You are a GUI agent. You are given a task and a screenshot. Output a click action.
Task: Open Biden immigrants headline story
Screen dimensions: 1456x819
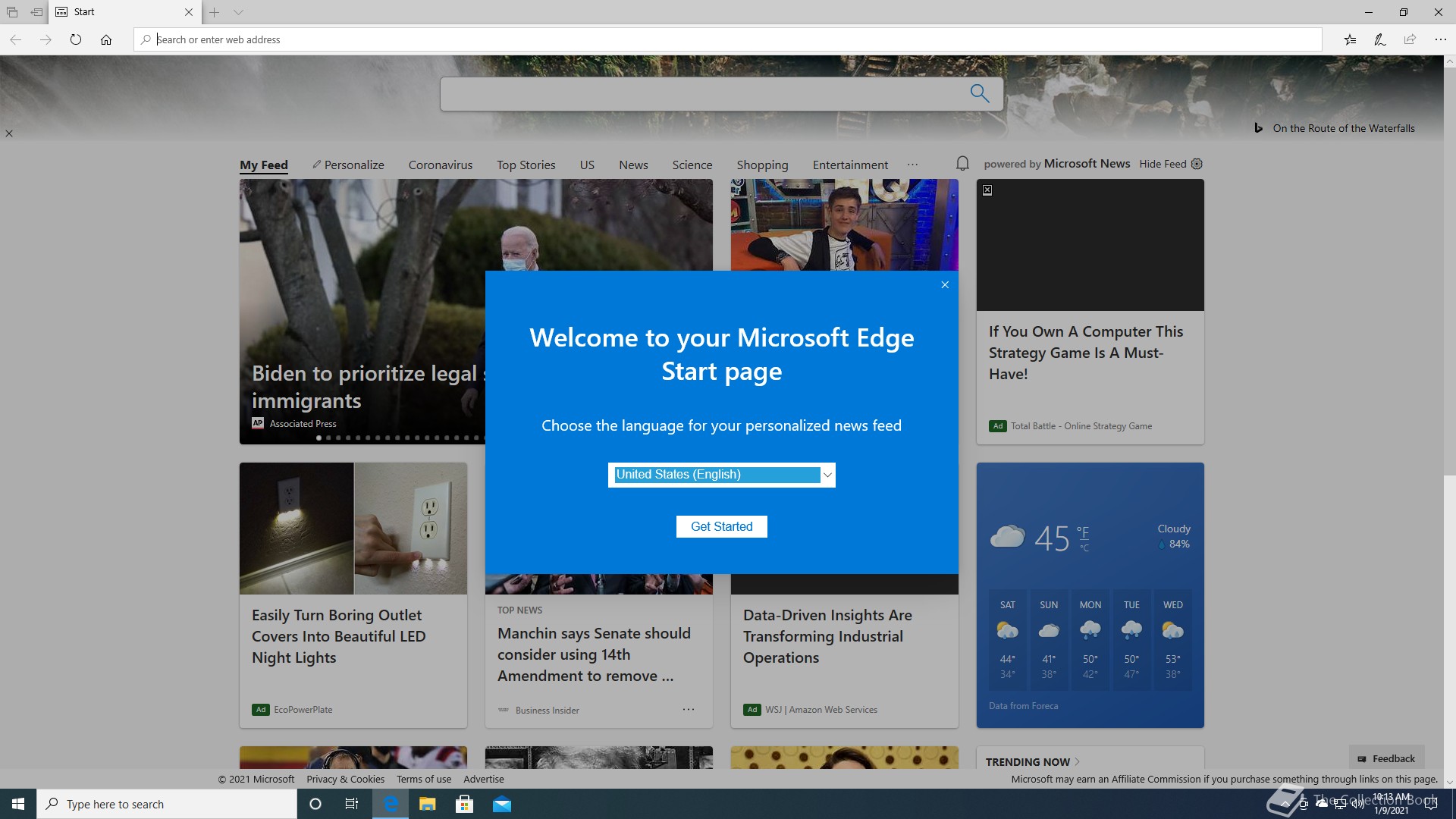369,387
